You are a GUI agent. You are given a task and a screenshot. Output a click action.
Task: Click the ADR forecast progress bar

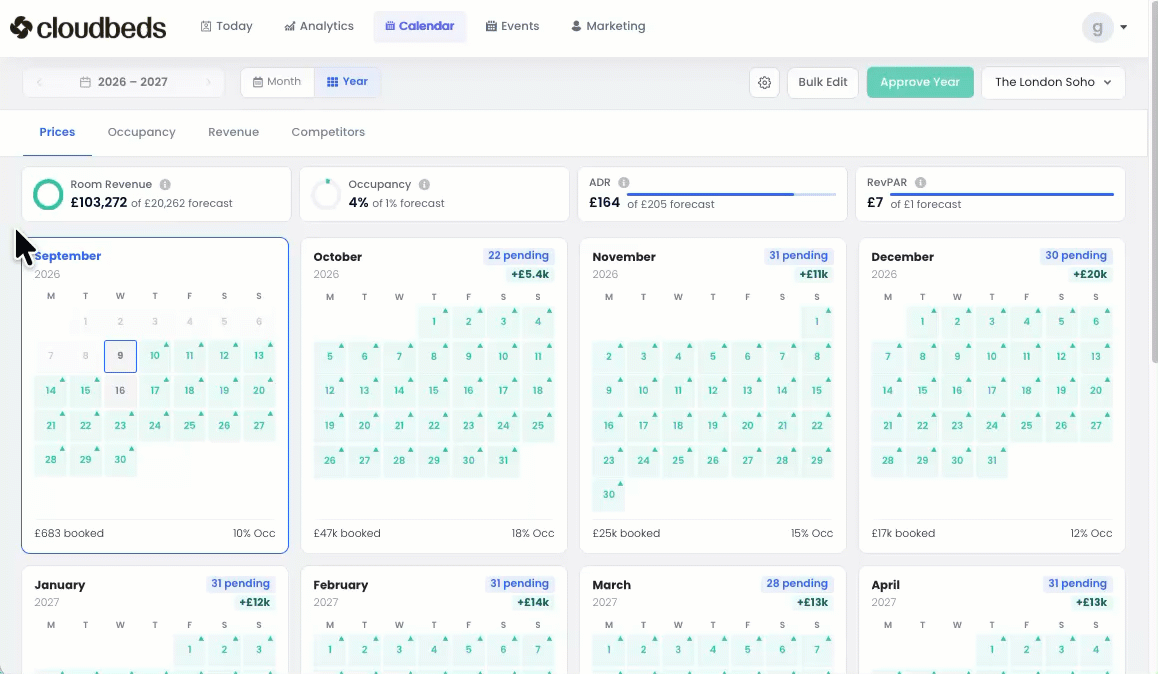click(x=731, y=194)
